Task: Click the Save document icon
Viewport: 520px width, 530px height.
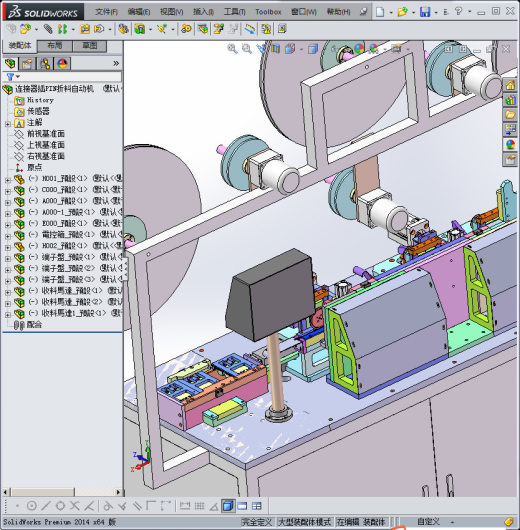Action: 425,12
